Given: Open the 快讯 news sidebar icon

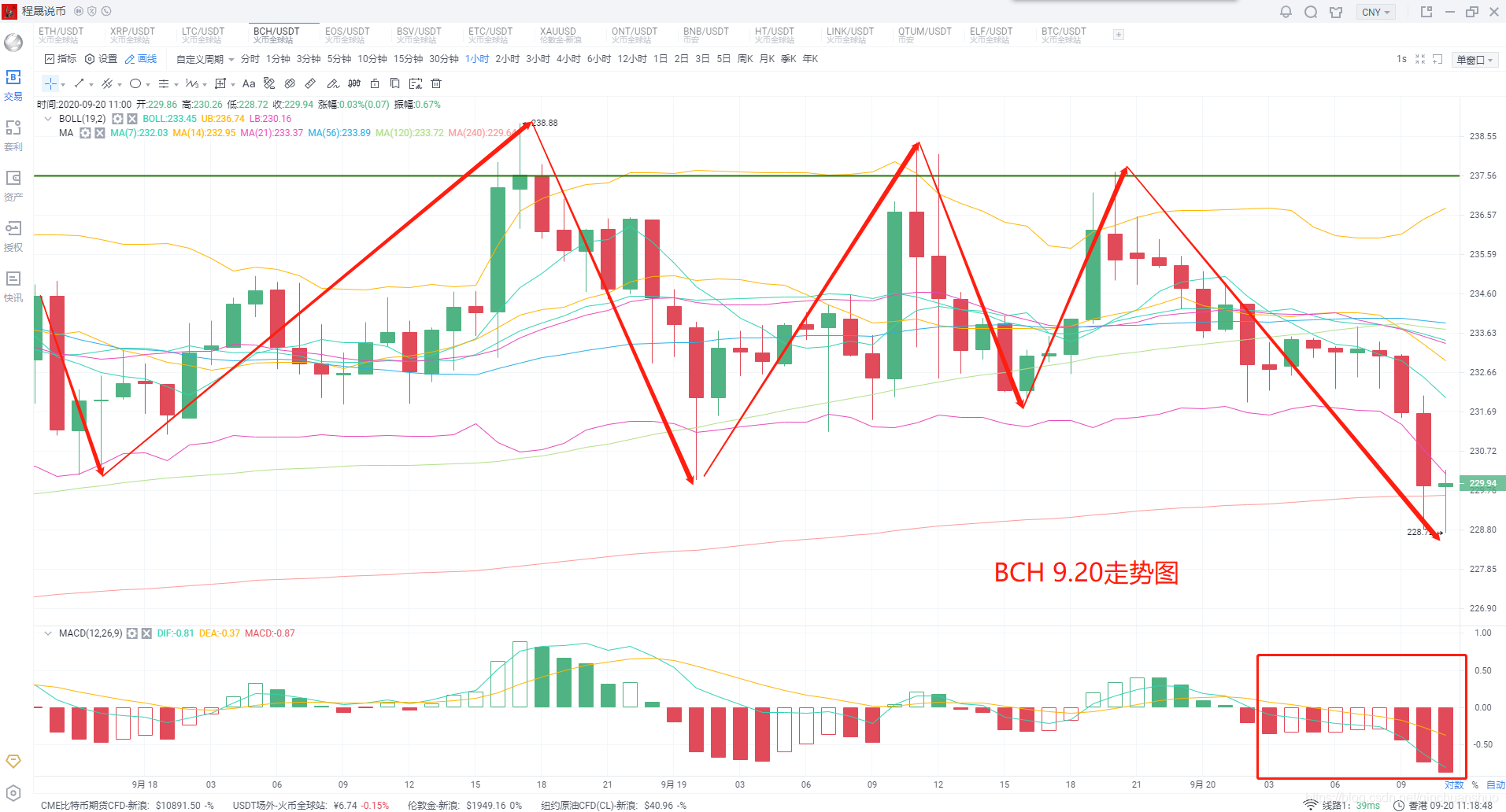Looking at the screenshot, I should (x=13, y=287).
